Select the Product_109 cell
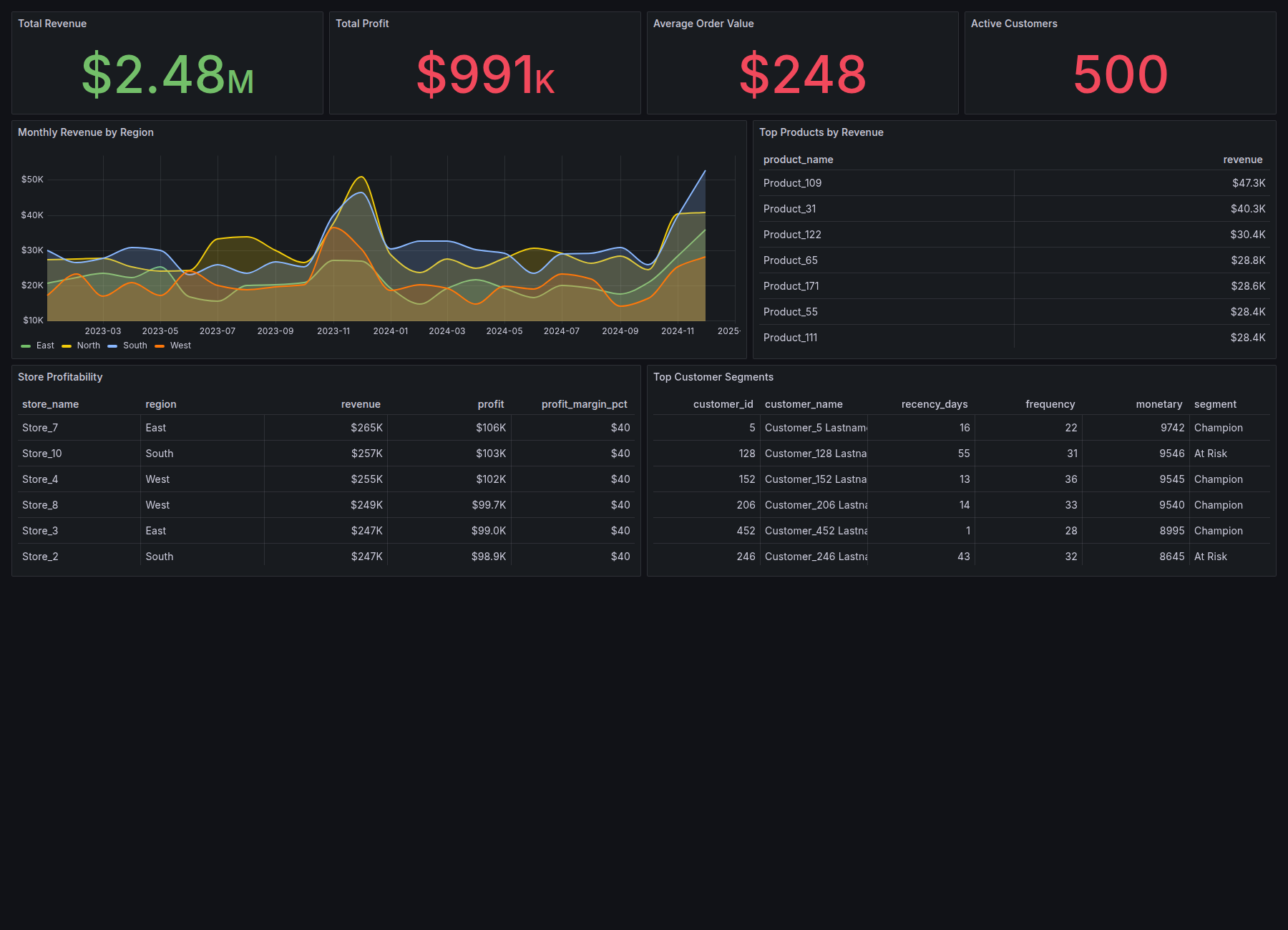The image size is (1288, 930). pyautogui.click(x=887, y=183)
